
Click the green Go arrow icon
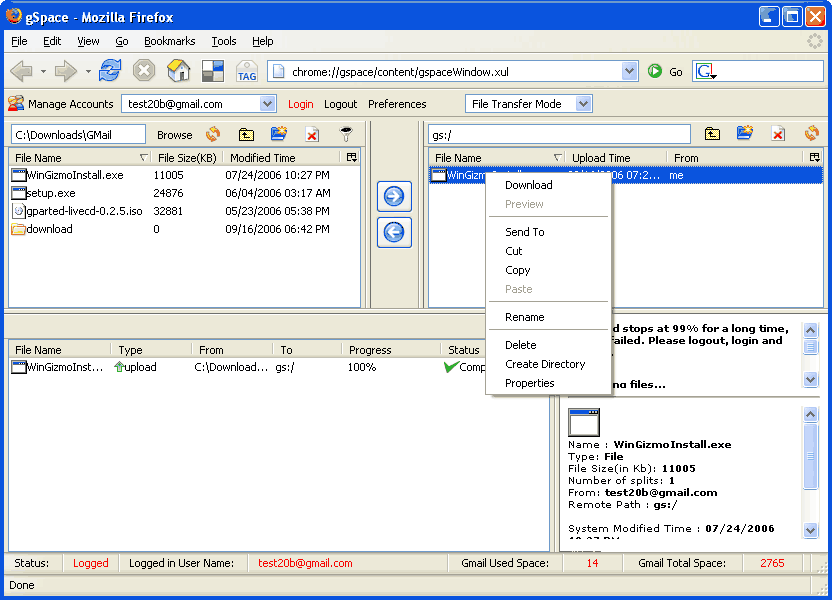654,71
